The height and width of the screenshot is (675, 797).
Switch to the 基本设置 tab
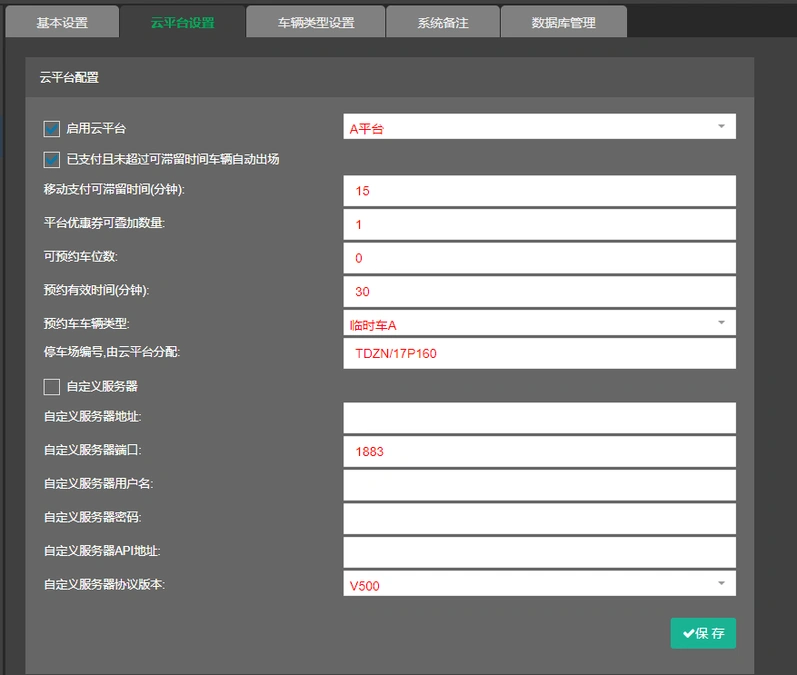coord(62,22)
